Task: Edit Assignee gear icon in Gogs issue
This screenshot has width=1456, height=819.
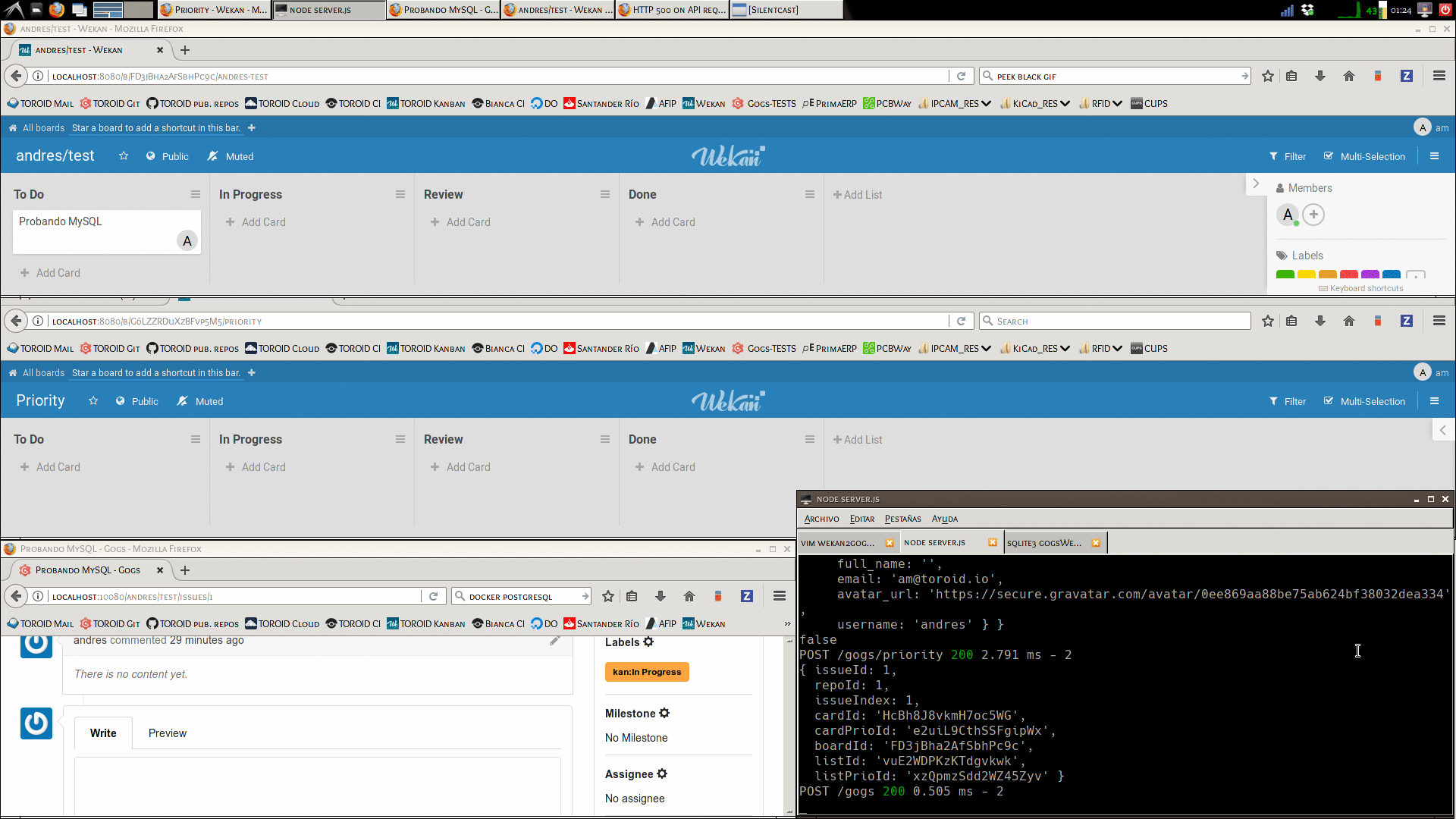Action: 662,774
